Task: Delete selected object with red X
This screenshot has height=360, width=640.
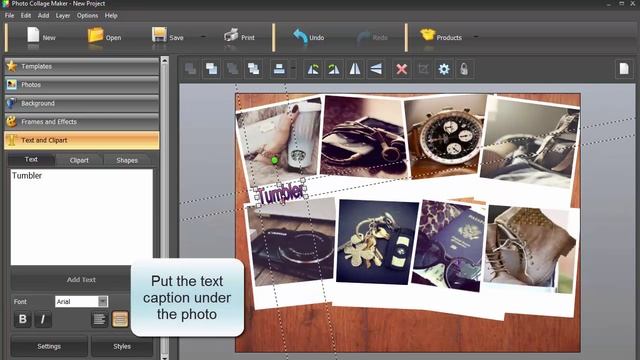Action: [402, 69]
